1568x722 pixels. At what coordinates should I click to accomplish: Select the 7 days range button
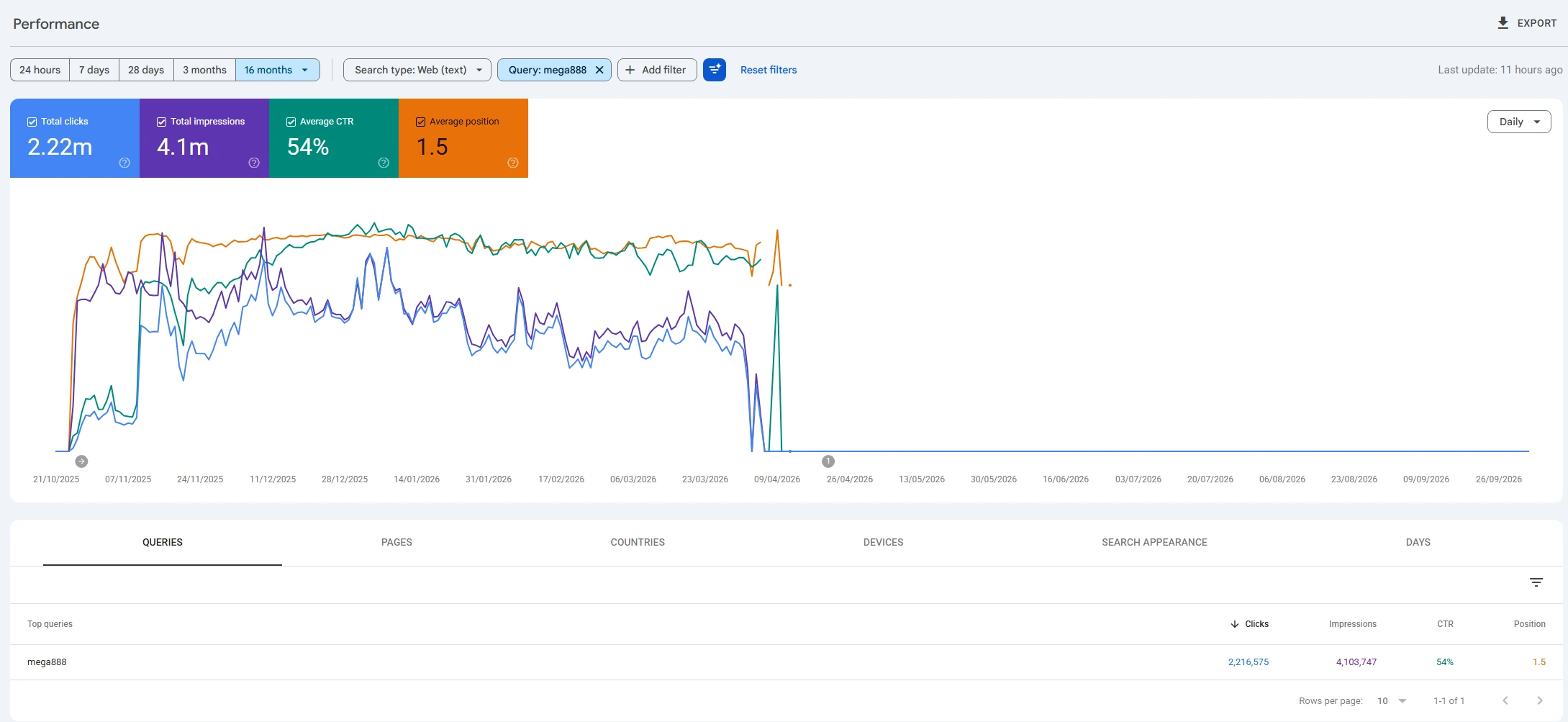pos(94,70)
